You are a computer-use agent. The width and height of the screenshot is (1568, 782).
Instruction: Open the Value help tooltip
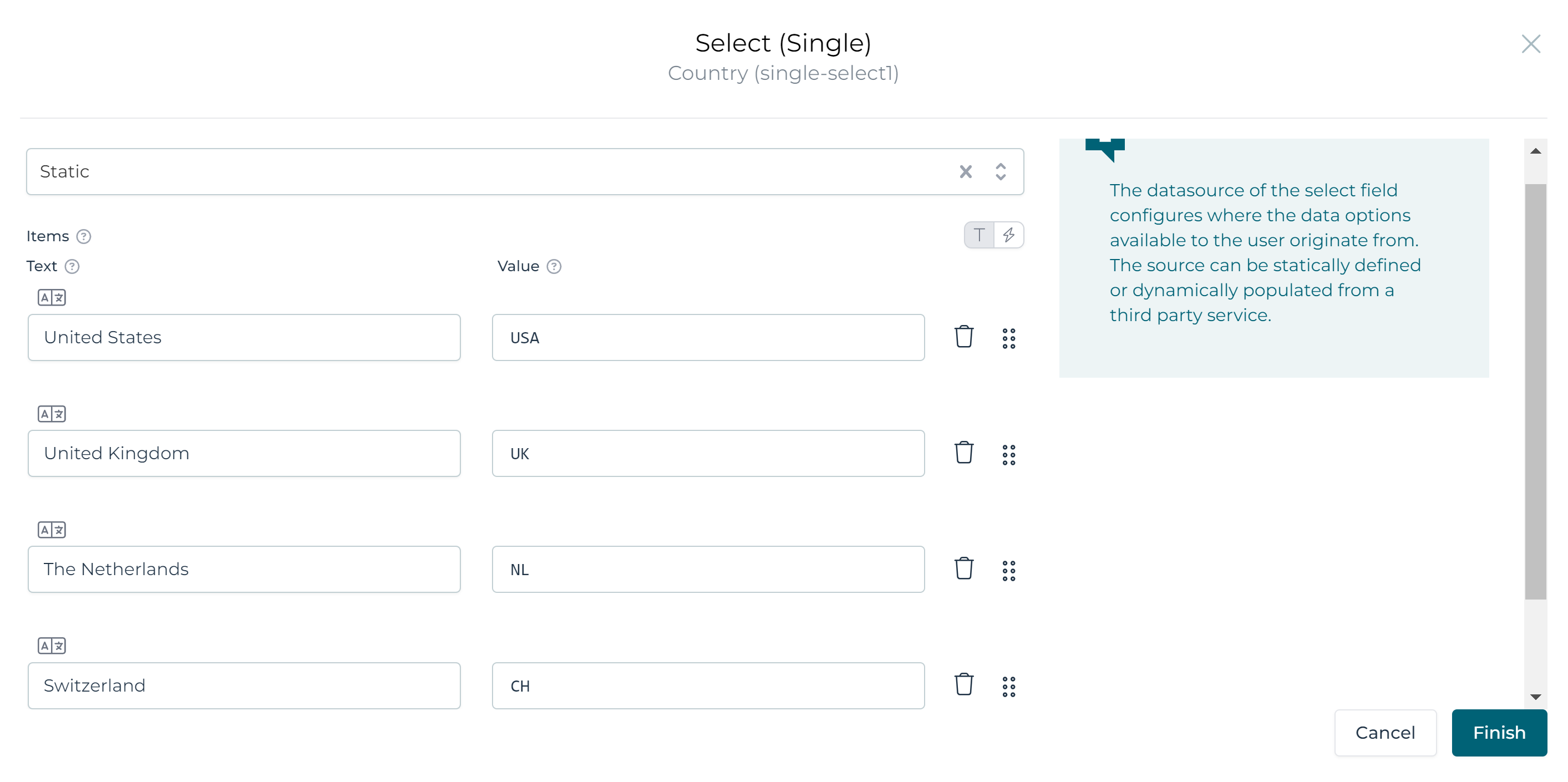[554, 266]
